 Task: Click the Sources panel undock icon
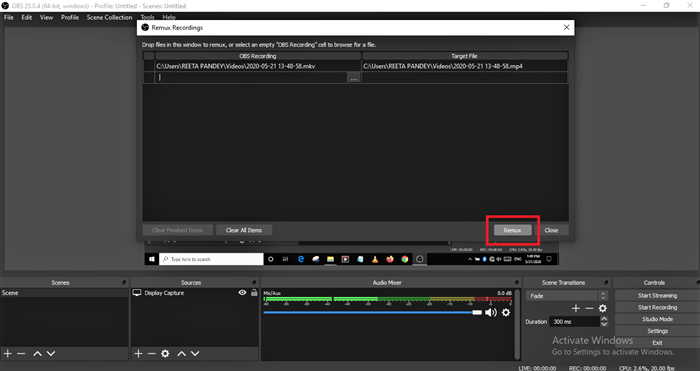tap(254, 283)
